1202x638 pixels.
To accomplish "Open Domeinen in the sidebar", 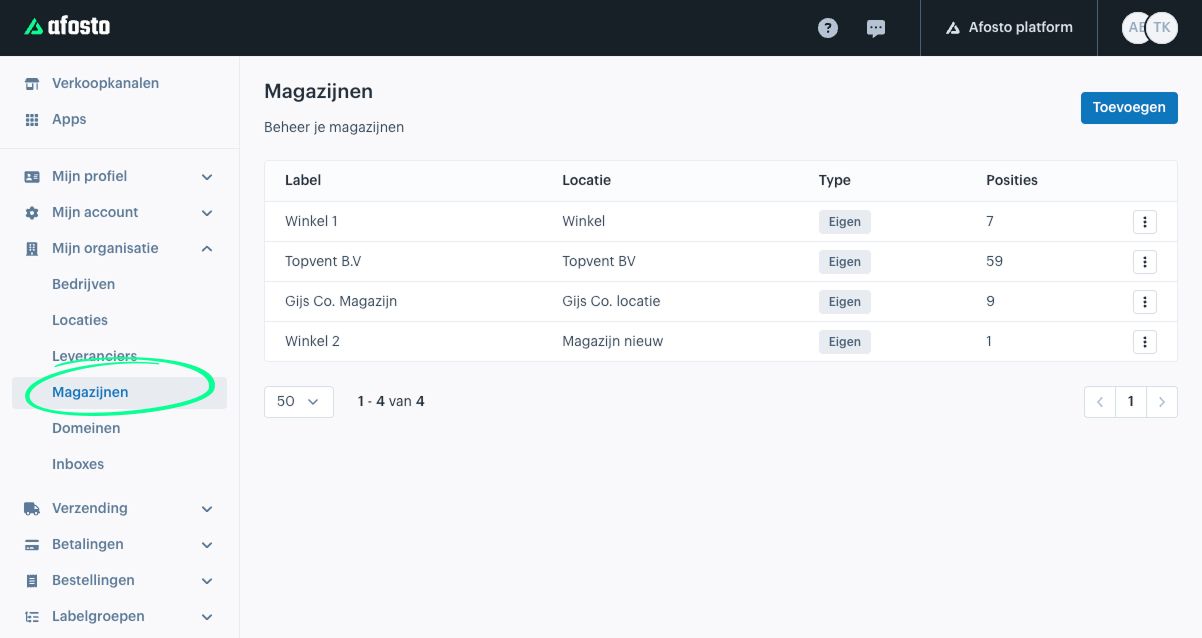I will tap(86, 428).
